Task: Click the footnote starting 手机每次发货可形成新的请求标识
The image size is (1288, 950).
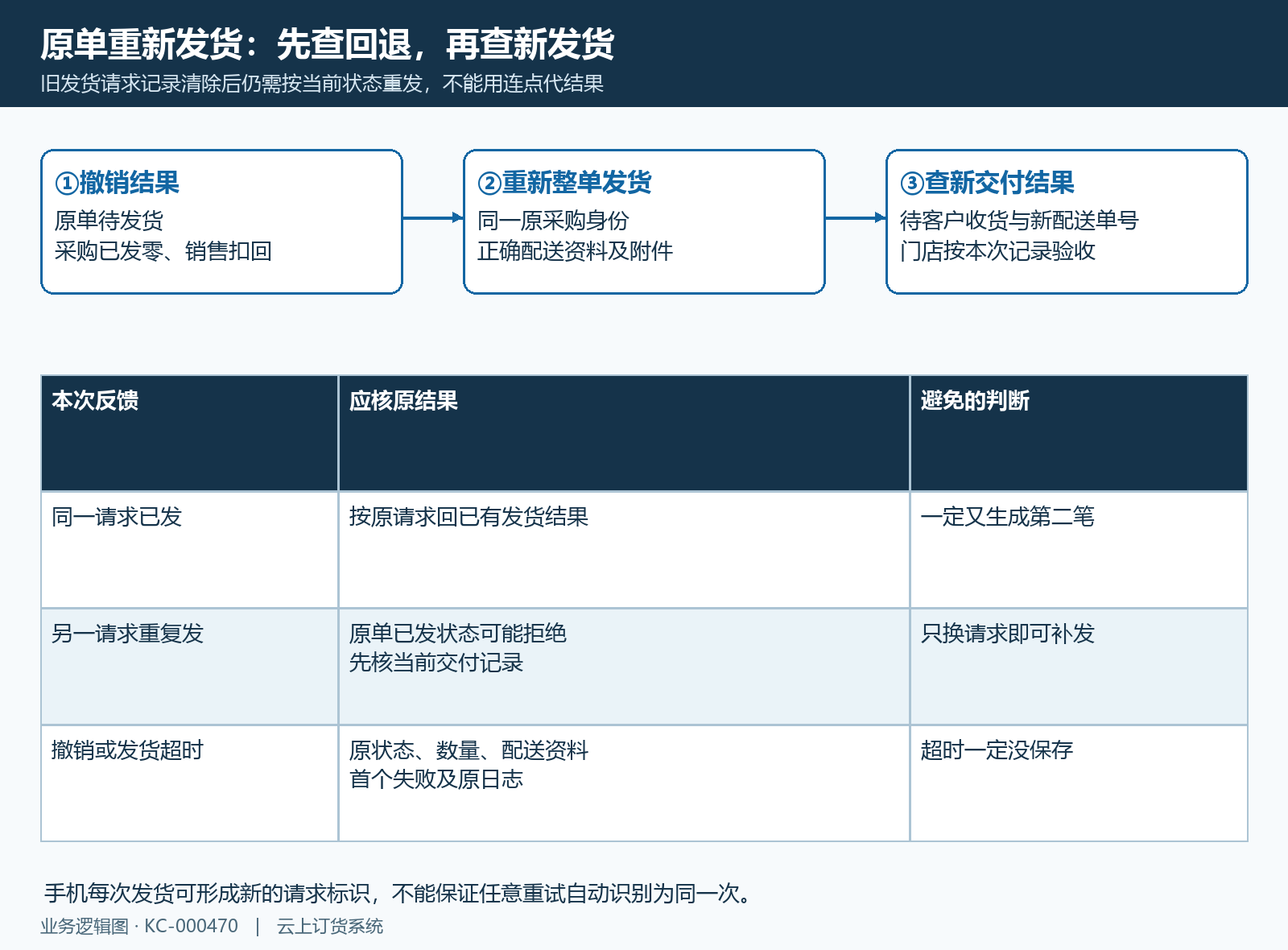Action: (x=398, y=894)
